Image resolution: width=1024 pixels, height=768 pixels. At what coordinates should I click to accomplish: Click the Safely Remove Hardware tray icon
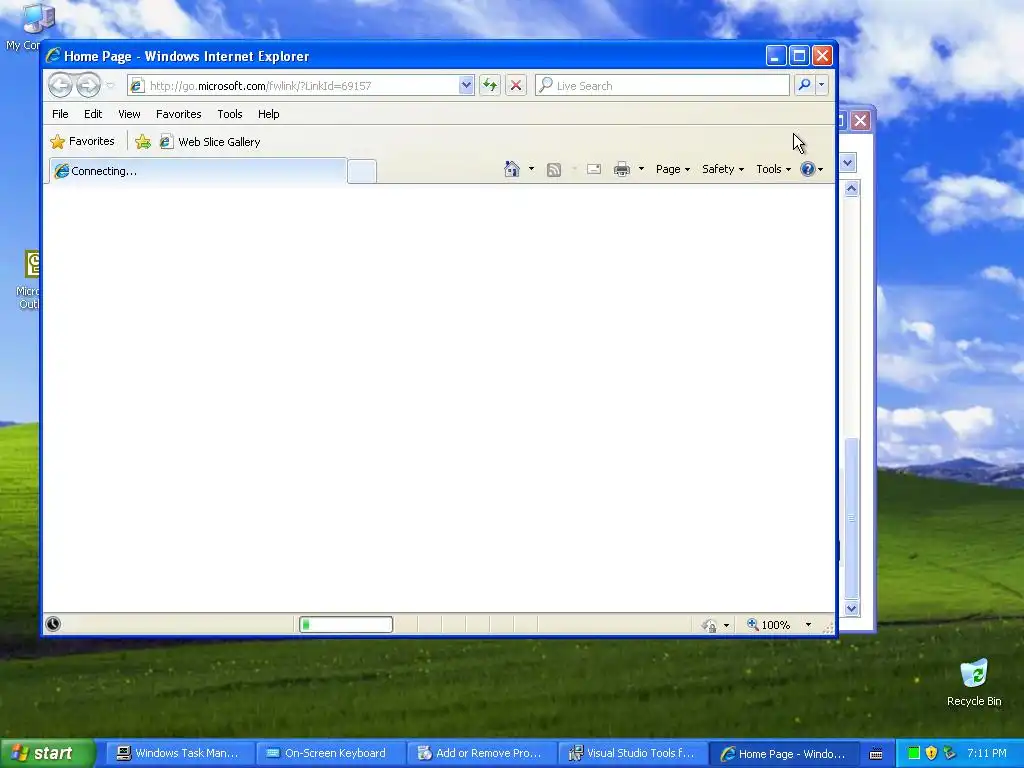pos(949,753)
